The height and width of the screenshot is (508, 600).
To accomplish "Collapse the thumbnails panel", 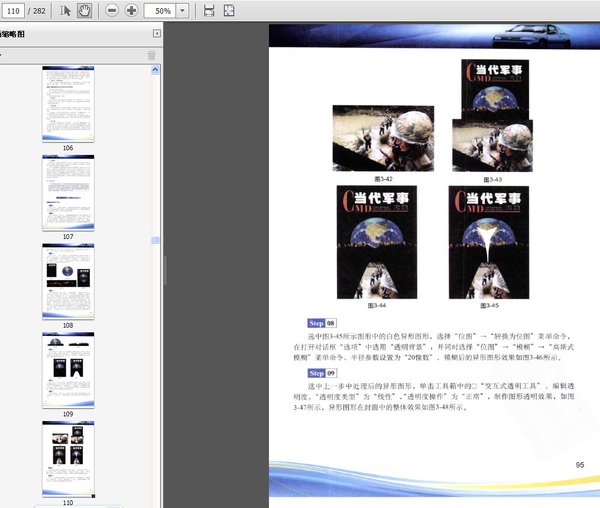I will click(156, 33).
